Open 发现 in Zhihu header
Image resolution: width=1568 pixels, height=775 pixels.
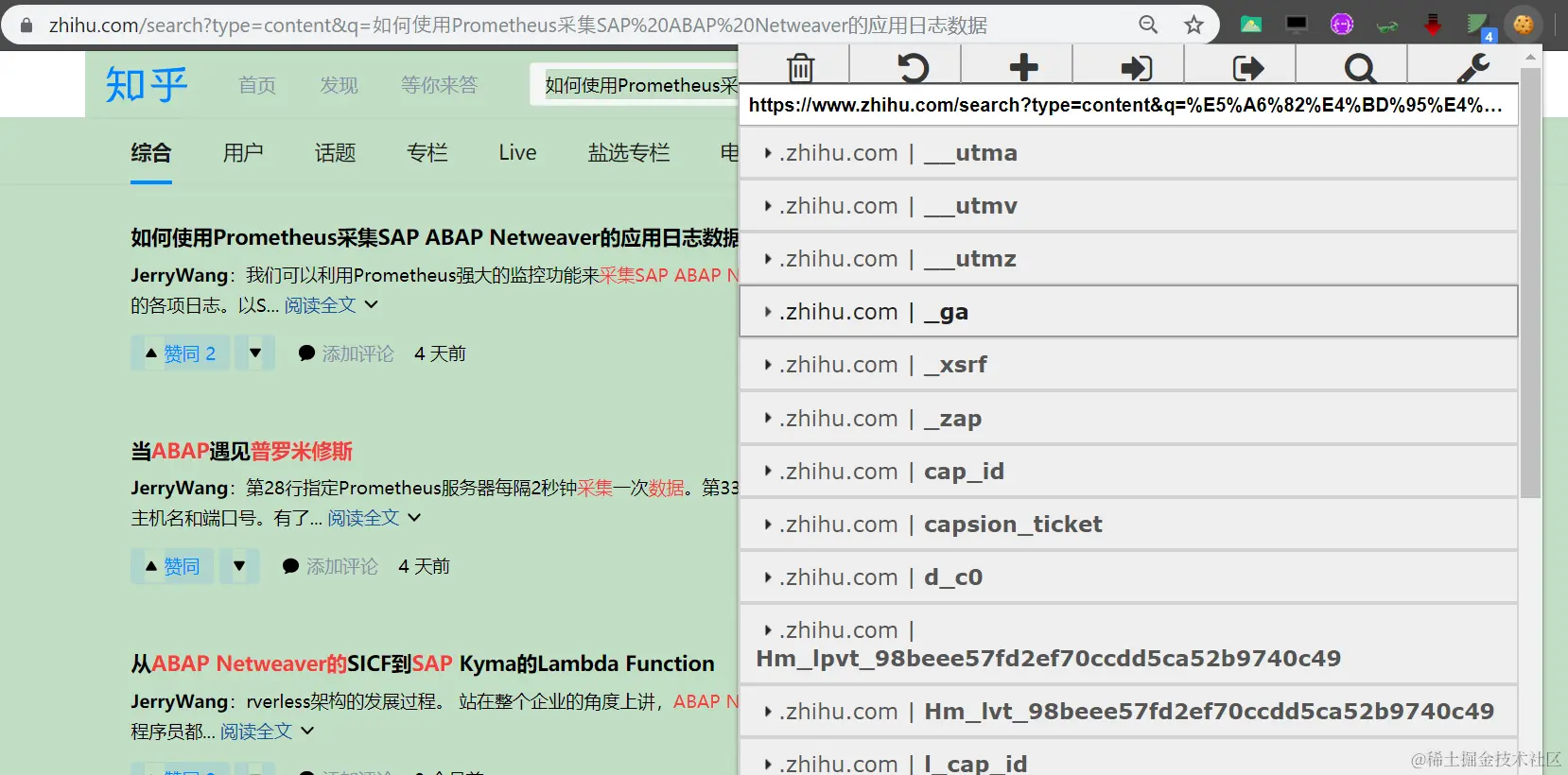tap(339, 85)
